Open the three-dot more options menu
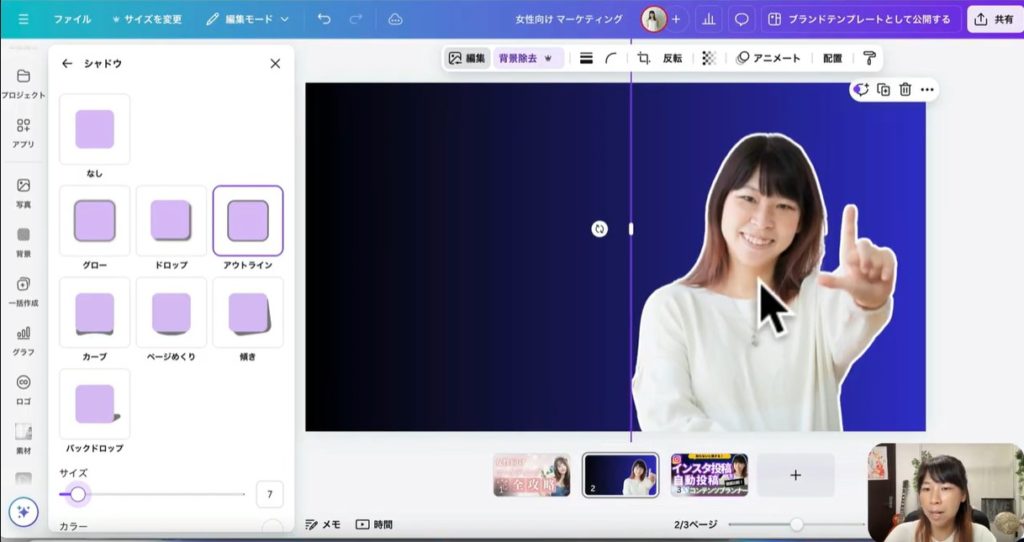Image resolution: width=1024 pixels, height=542 pixels. [927, 90]
